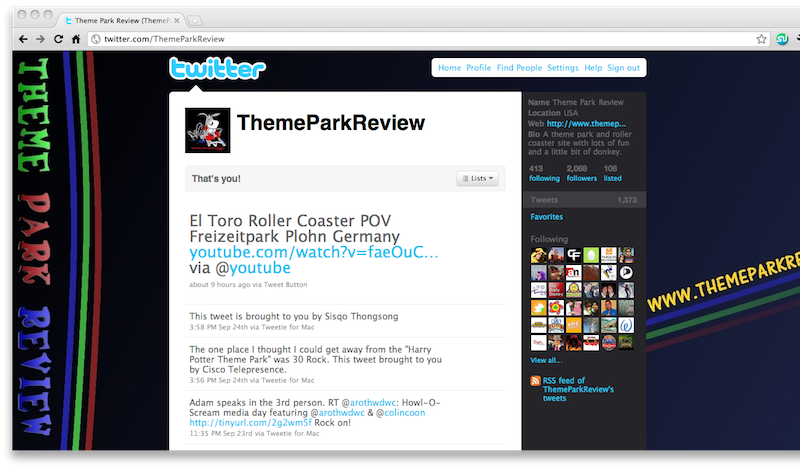Bookmark page with the star icon

pyautogui.click(x=761, y=39)
